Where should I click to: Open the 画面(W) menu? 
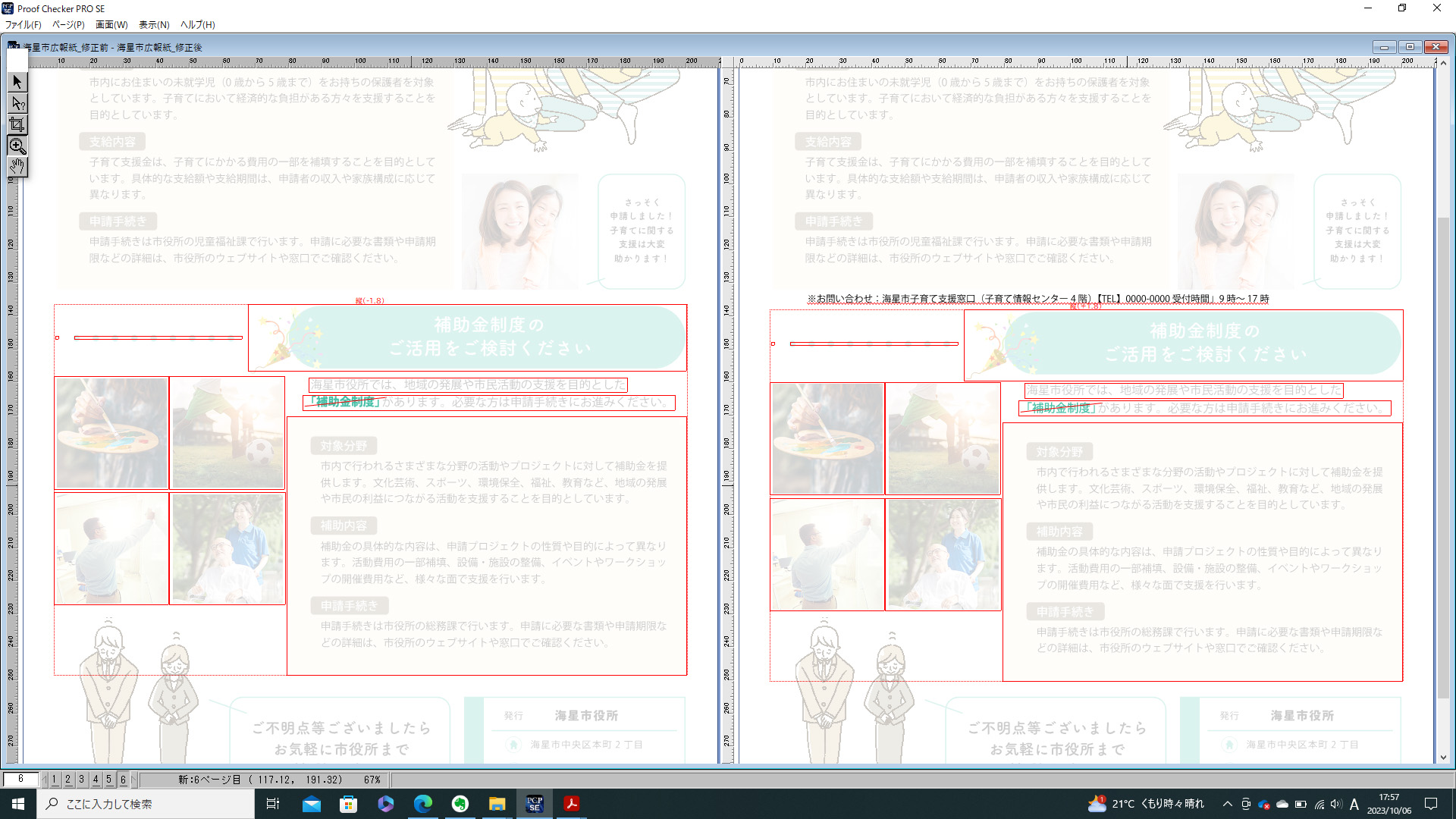[111, 24]
